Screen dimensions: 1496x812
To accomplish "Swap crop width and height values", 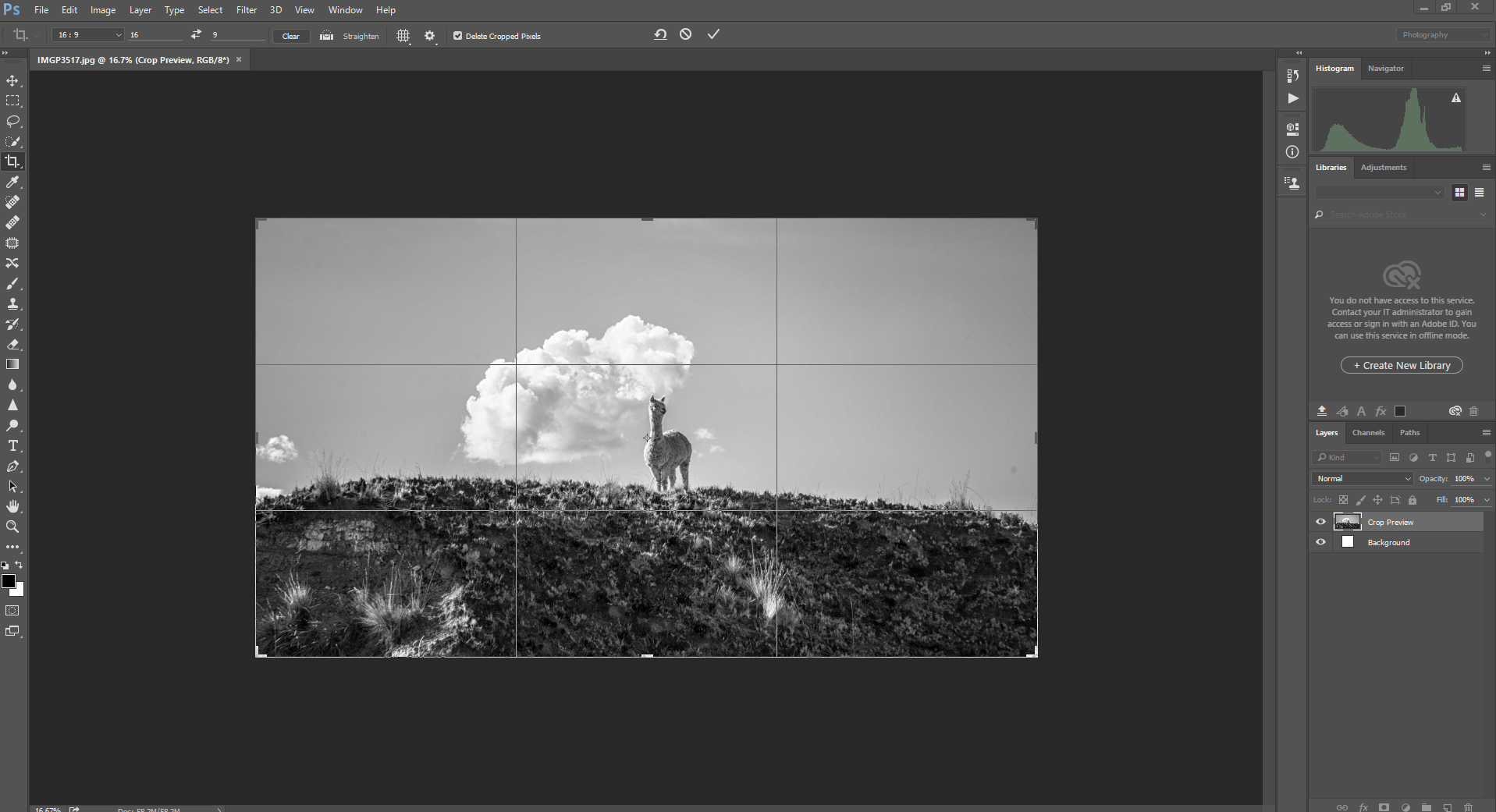I will click(x=196, y=34).
